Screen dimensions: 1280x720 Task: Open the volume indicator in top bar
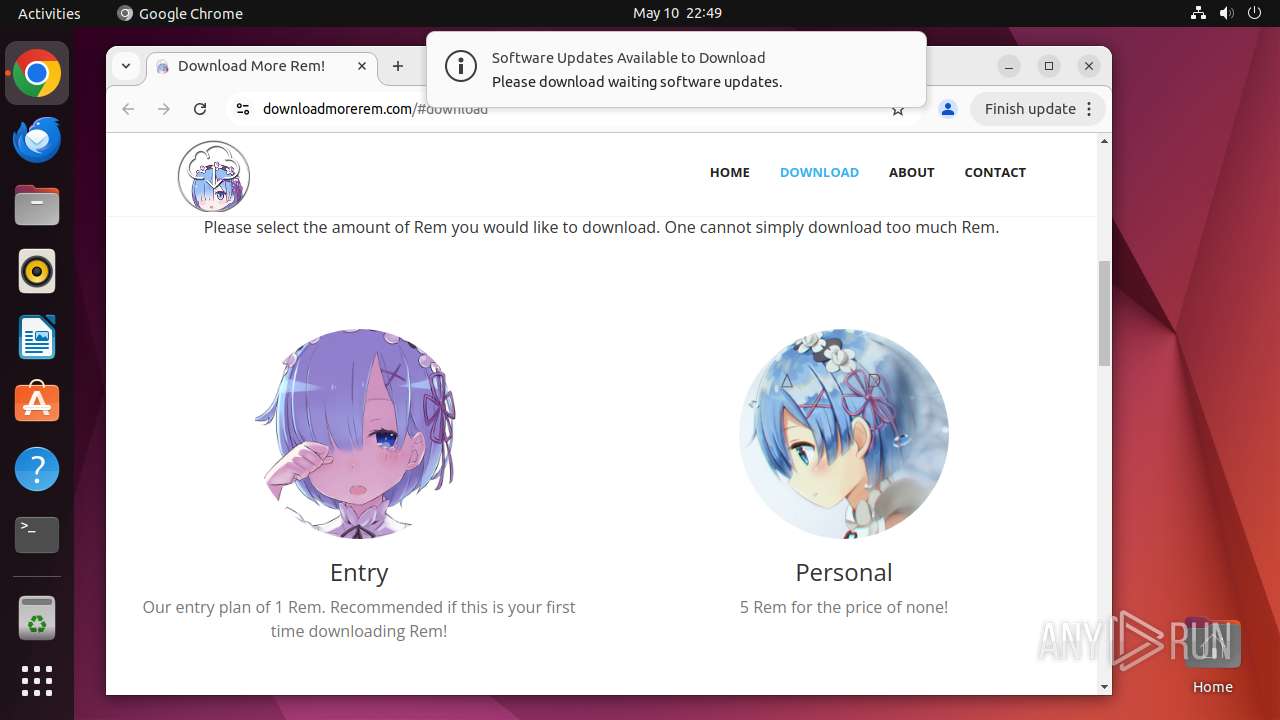click(1227, 13)
